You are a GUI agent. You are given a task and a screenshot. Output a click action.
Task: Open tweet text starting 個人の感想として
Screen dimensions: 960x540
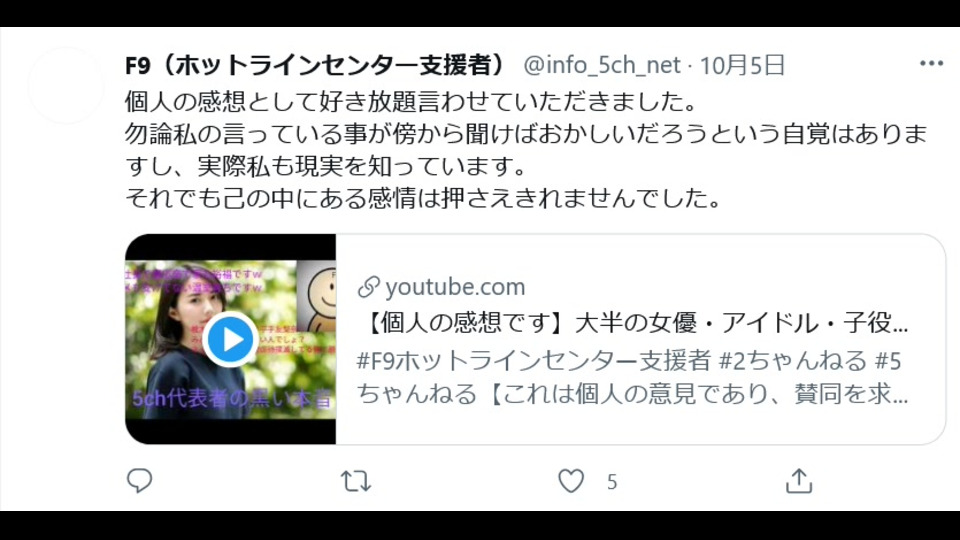(411, 101)
